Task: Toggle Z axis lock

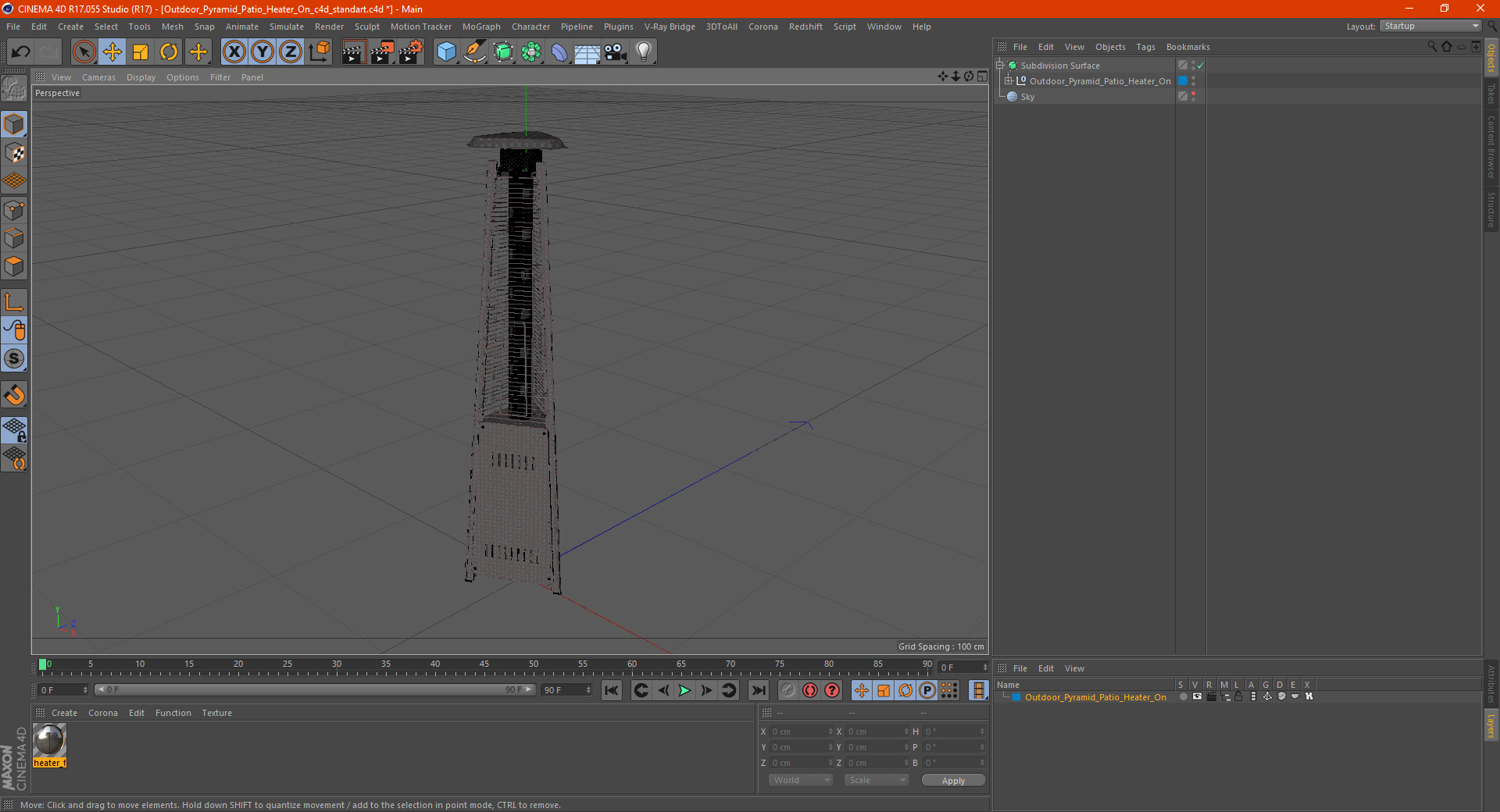Action: click(291, 52)
